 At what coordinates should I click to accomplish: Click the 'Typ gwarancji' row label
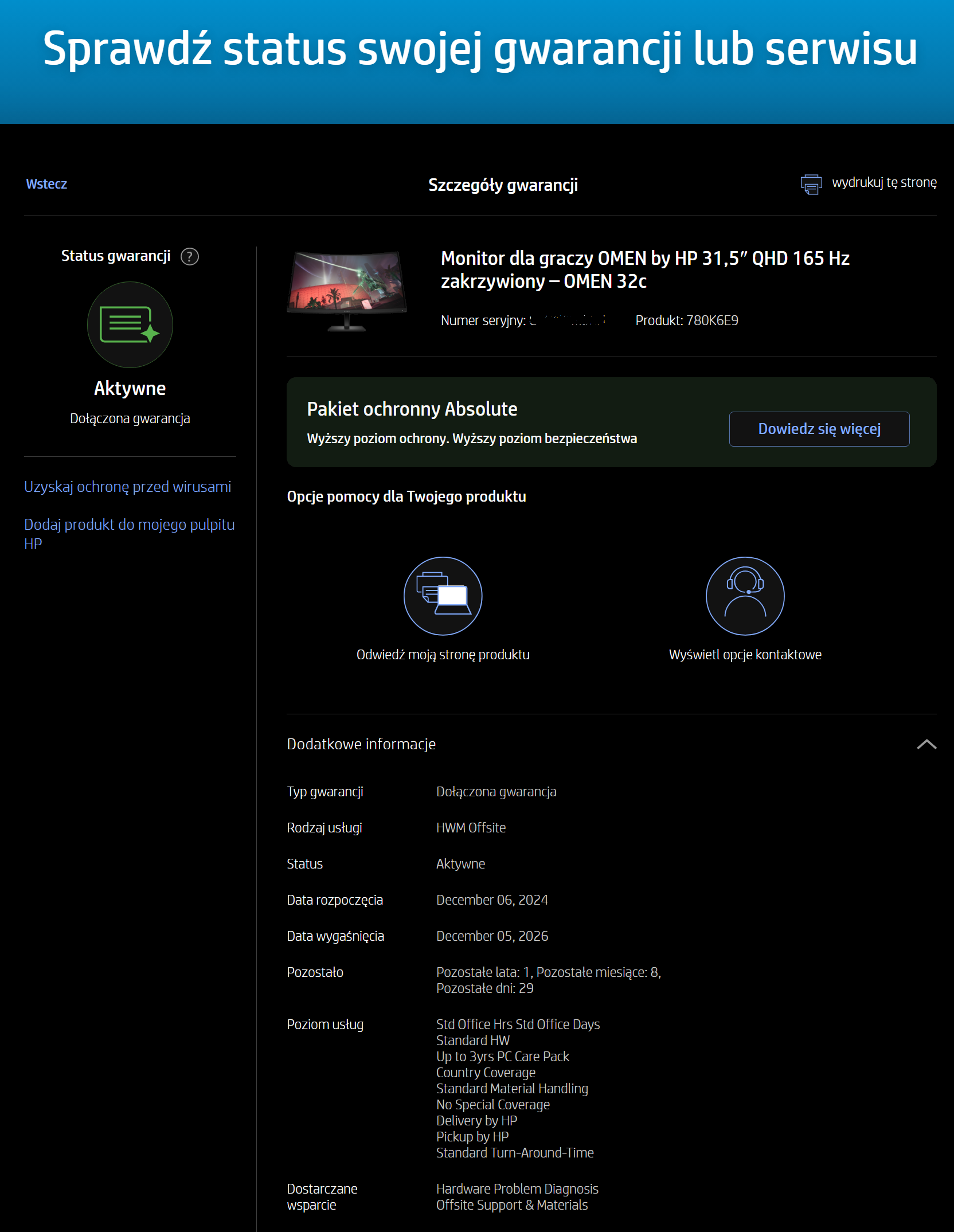(325, 792)
